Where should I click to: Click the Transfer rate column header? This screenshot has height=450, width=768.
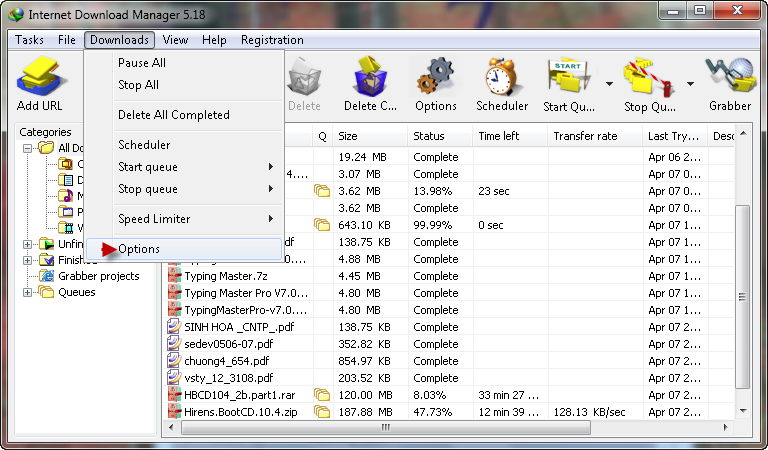[x=585, y=136]
